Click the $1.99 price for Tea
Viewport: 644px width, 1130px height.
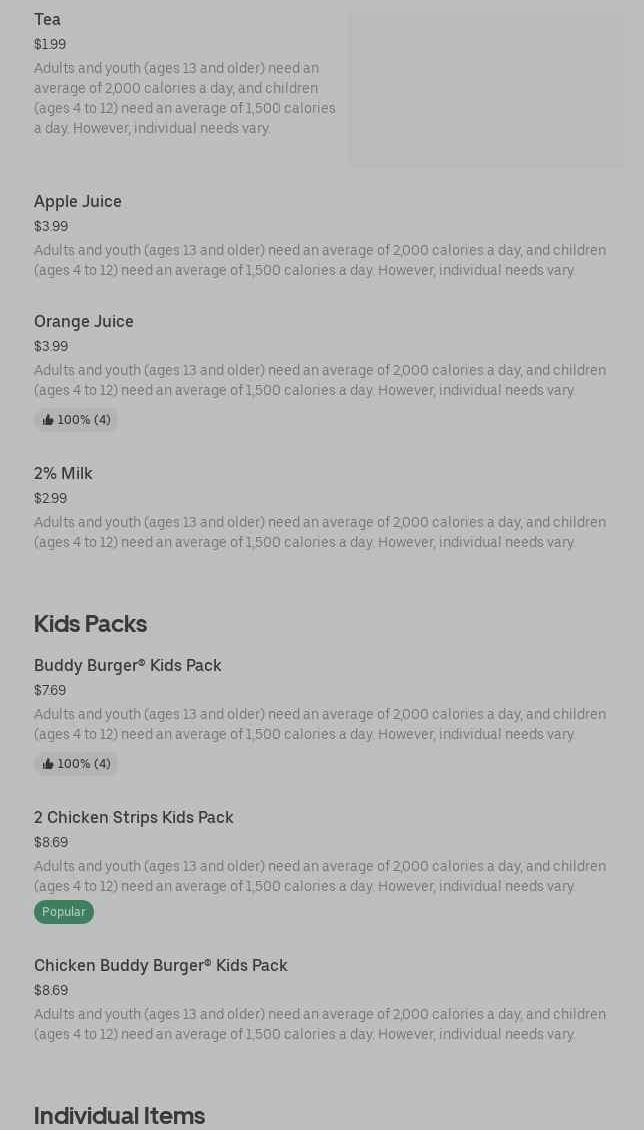50,44
